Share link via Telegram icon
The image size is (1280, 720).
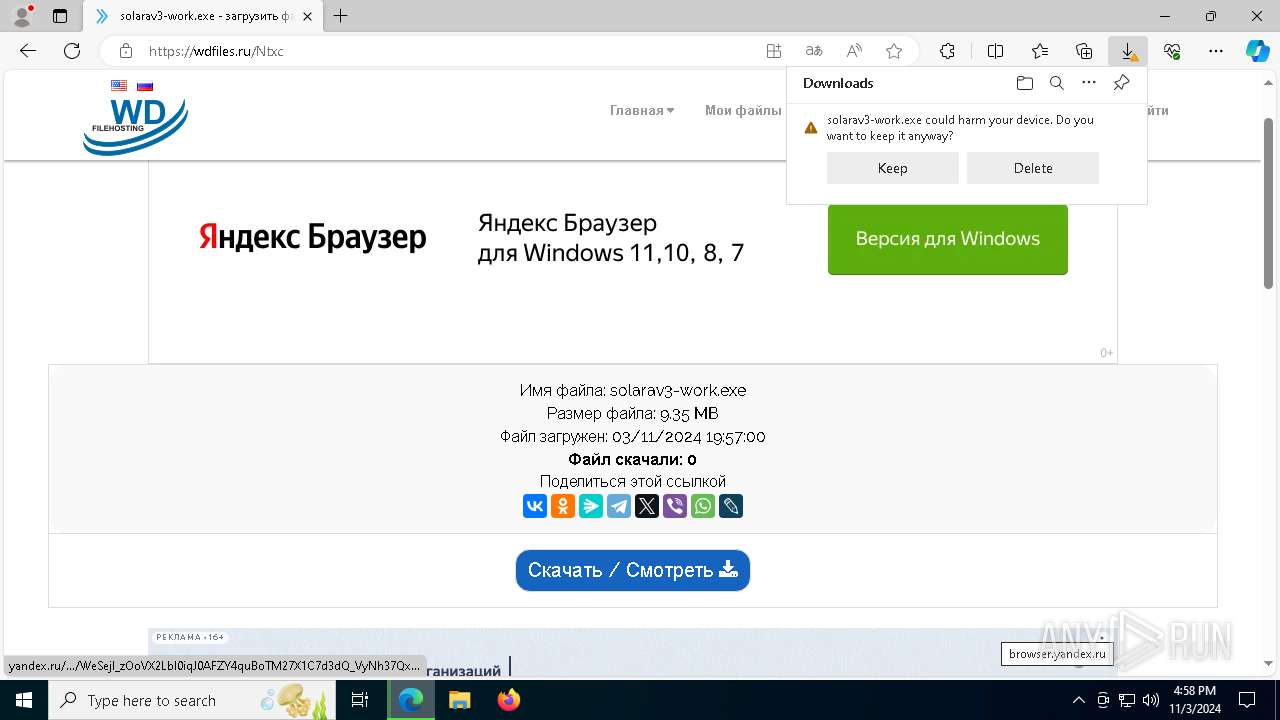(x=619, y=506)
